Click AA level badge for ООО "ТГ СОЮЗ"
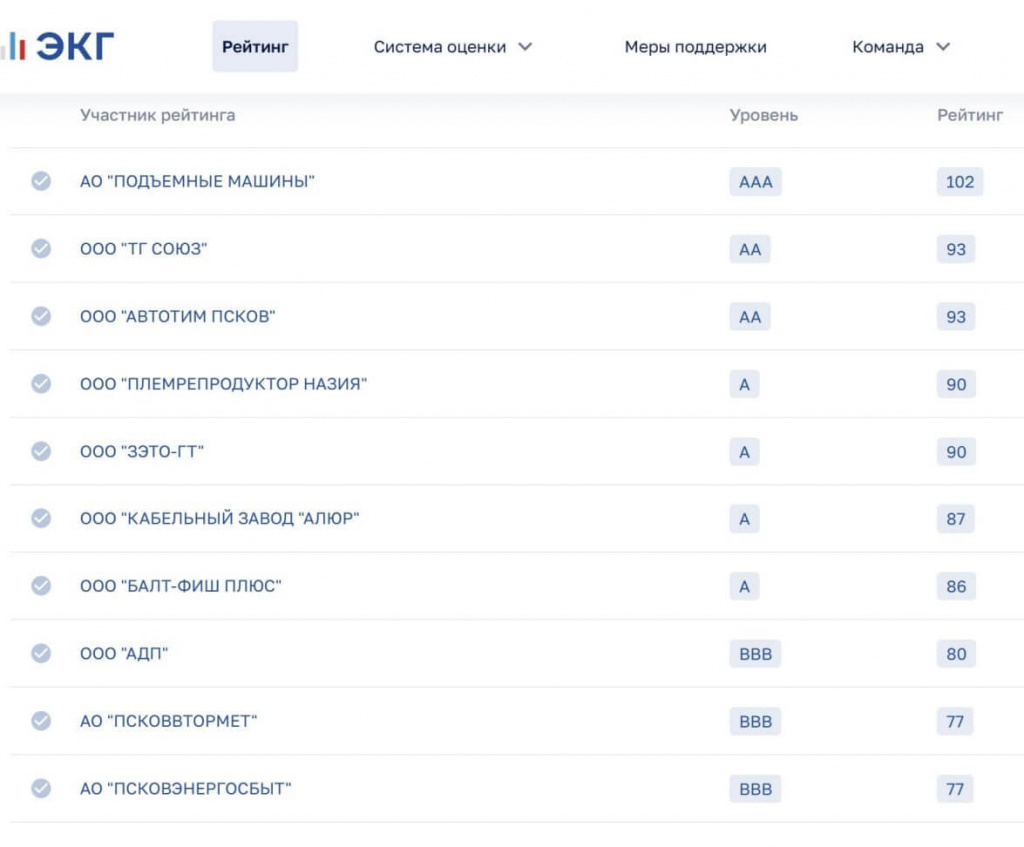This screenshot has height=847, width=1024. point(750,249)
